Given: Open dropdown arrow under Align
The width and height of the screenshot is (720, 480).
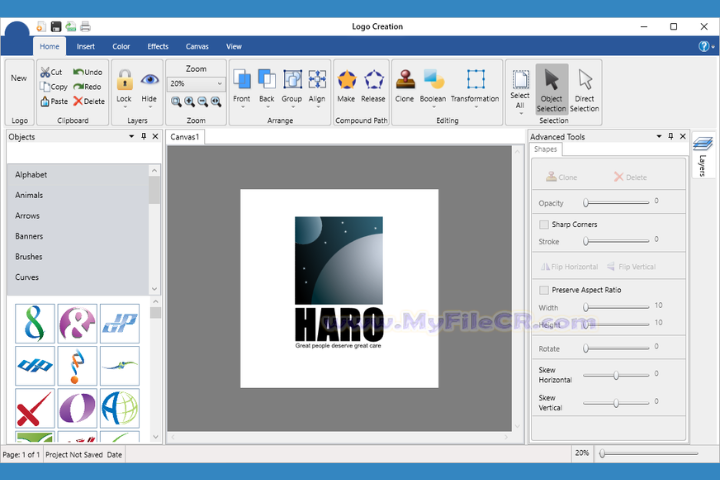Looking at the screenshot, I should pos(317,107).
